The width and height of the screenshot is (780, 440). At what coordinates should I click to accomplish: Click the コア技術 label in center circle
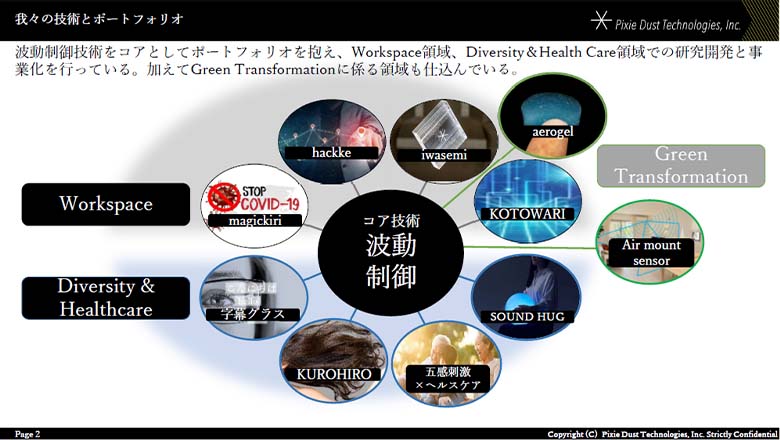coord(391,220)
